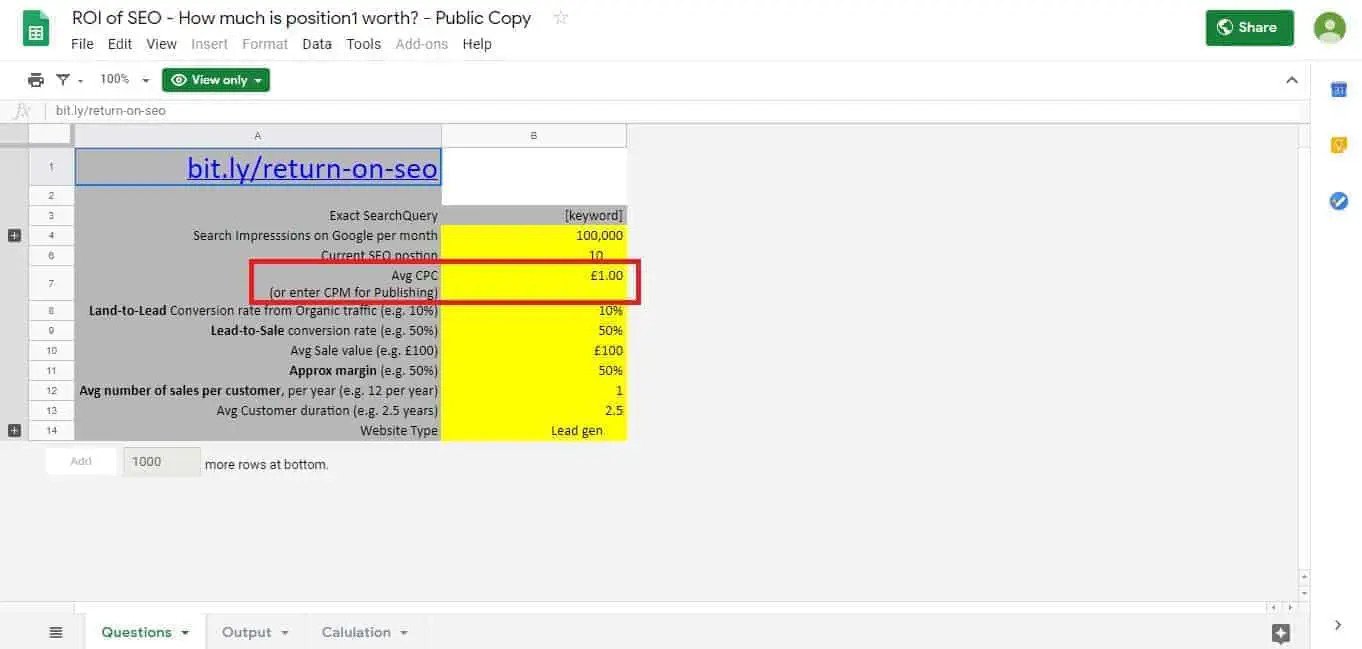The image size is (1362, 649).
Task: Open the Output tab dropdown arrow
Action: [x=285, y=633]
